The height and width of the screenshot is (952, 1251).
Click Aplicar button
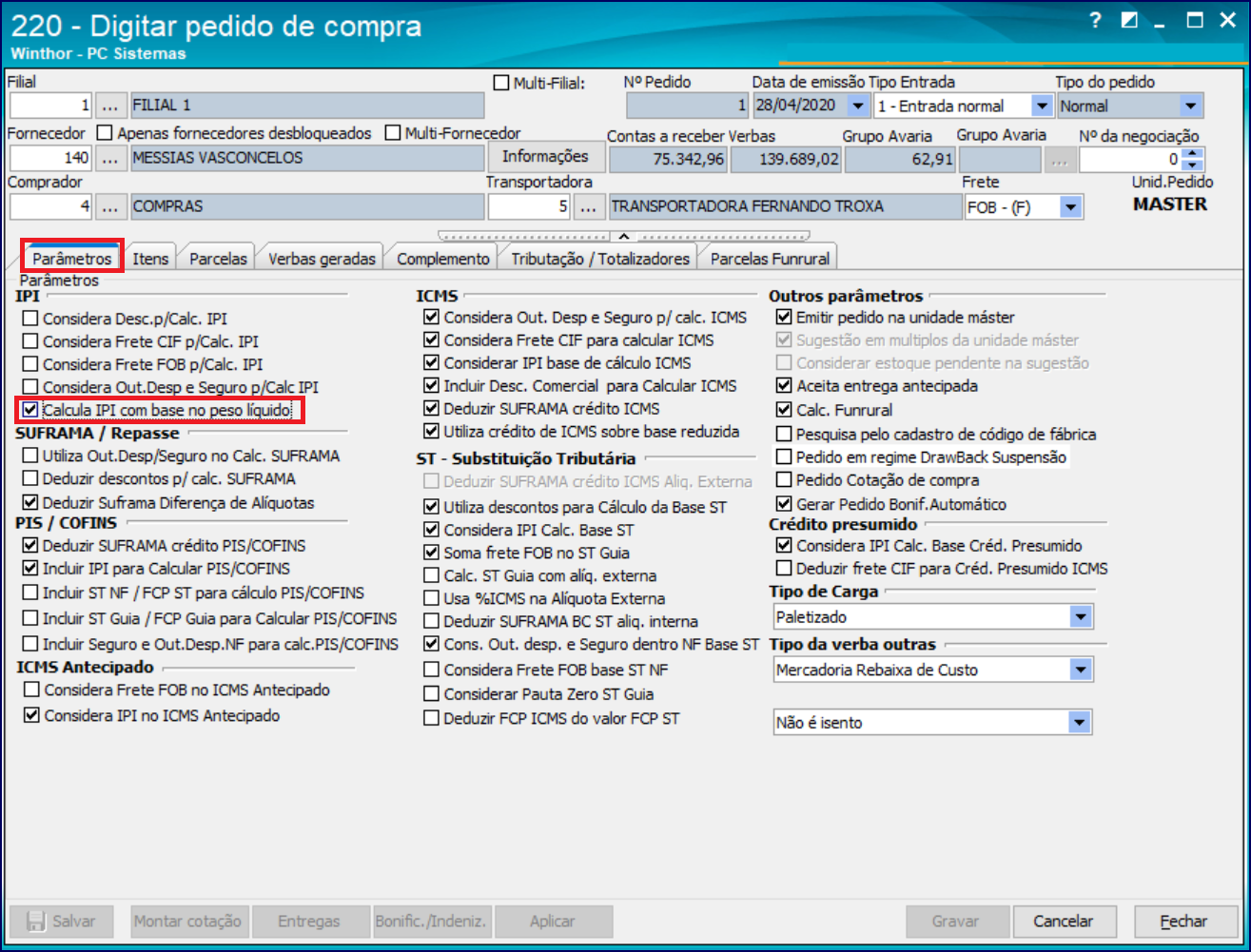[x=552, y=922]
